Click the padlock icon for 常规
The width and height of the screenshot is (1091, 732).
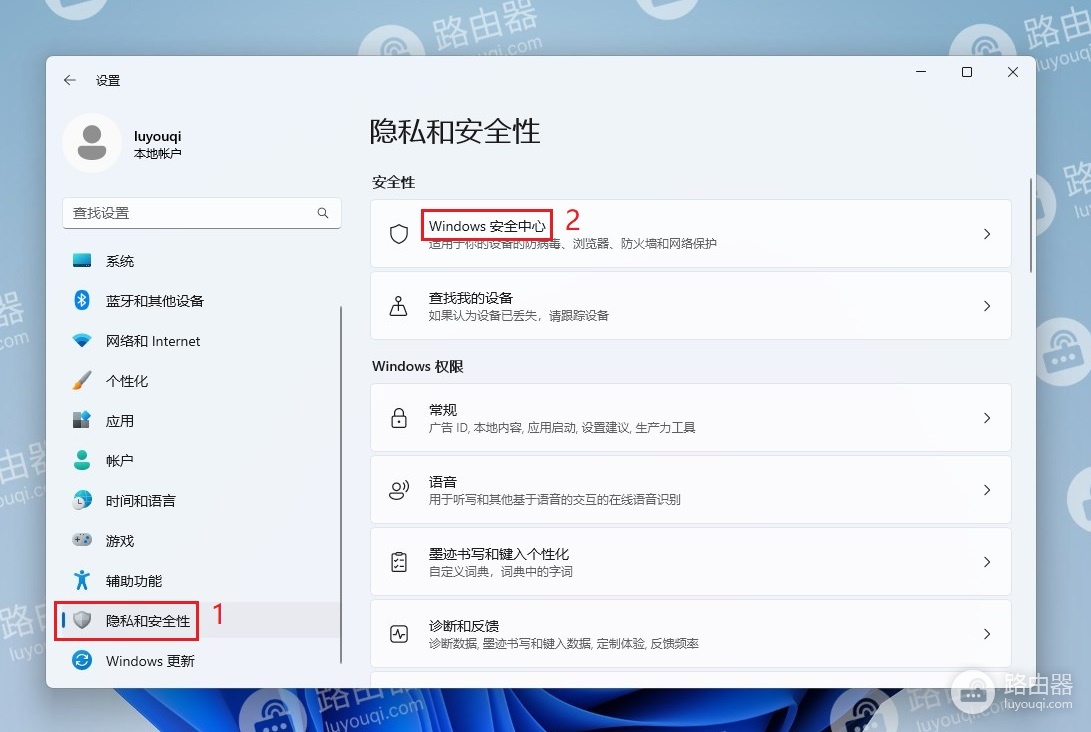(x=399, y=417)
